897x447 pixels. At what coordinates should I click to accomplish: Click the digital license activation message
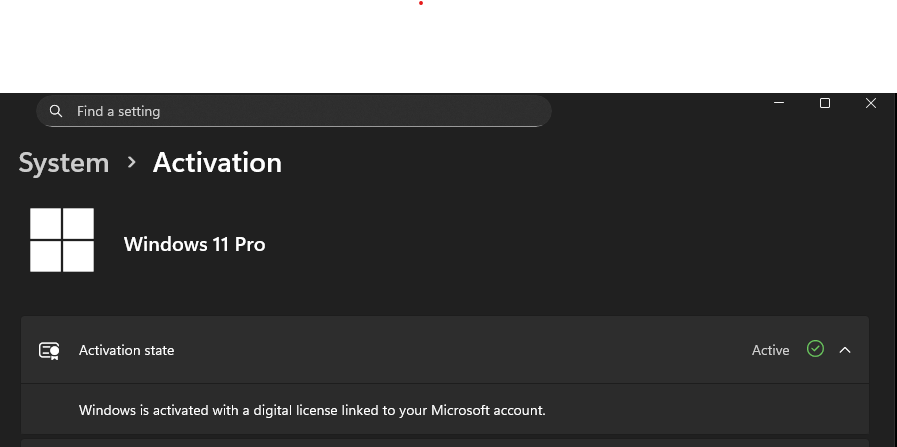[312, 410]
